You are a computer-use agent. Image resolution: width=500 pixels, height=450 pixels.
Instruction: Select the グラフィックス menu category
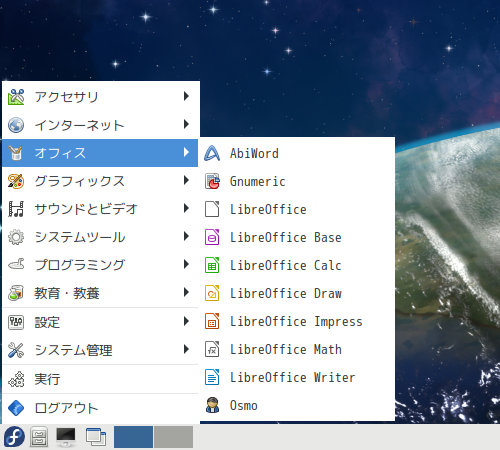coord(100,181)
